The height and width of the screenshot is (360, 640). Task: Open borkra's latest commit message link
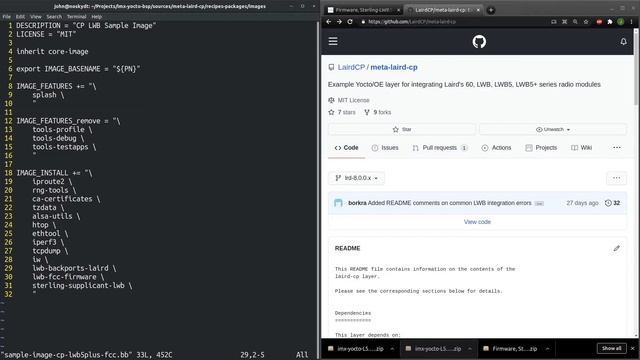pos(449,203)
